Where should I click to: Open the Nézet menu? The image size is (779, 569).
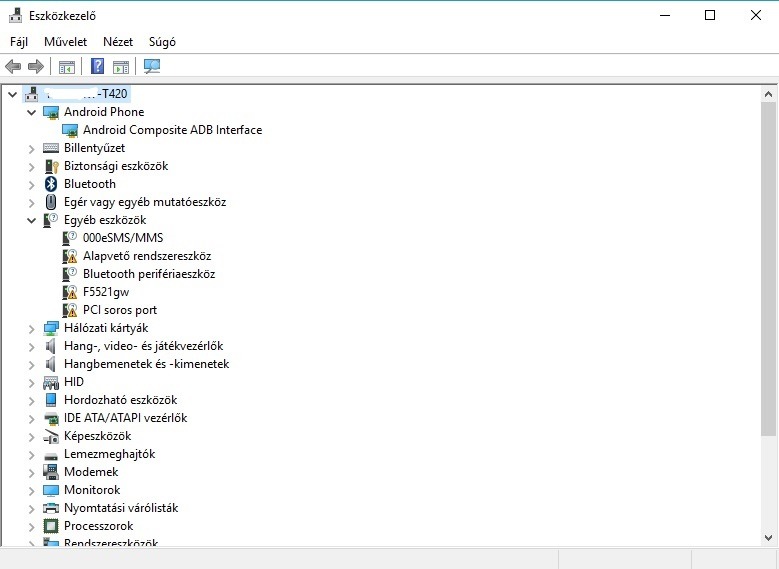tap(118, 42)
